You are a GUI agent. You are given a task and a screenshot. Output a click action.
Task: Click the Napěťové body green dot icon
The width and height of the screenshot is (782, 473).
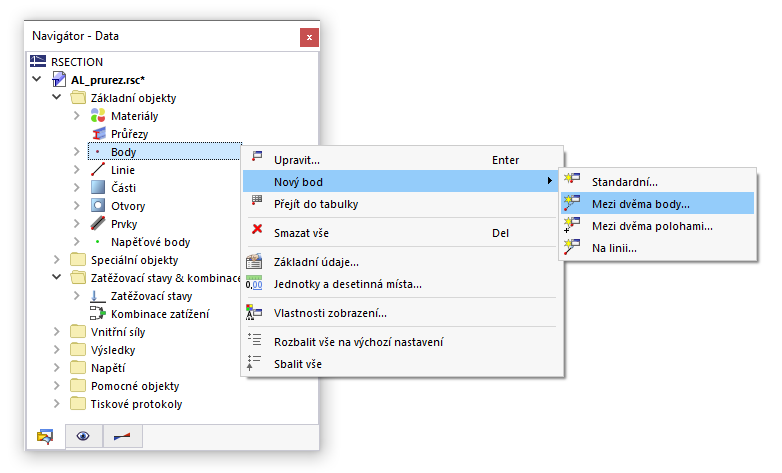point(98,241)
